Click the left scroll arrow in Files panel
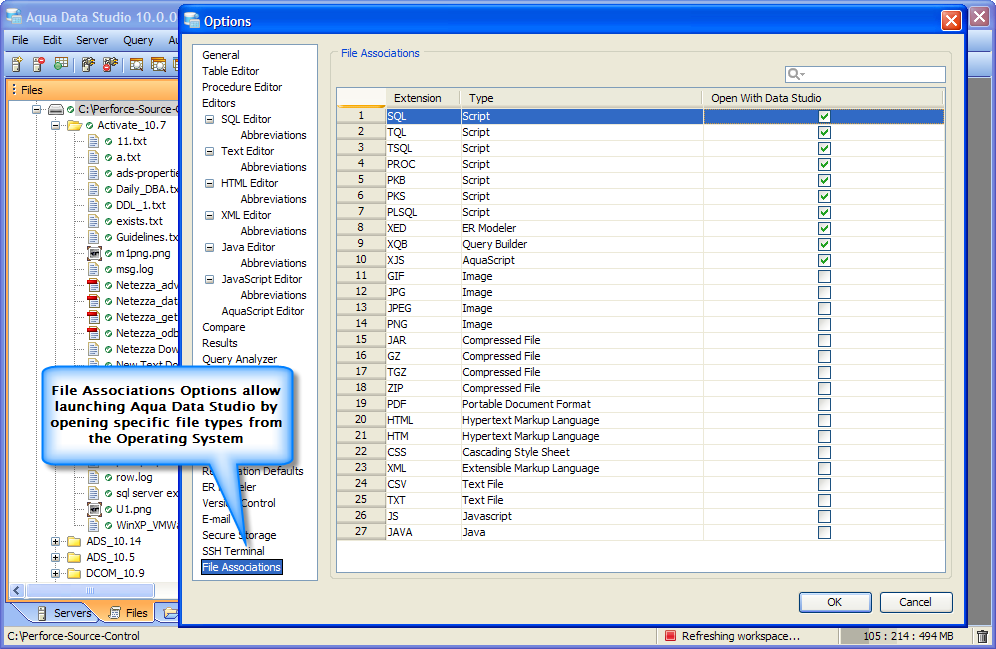 [x=17, y=591]
